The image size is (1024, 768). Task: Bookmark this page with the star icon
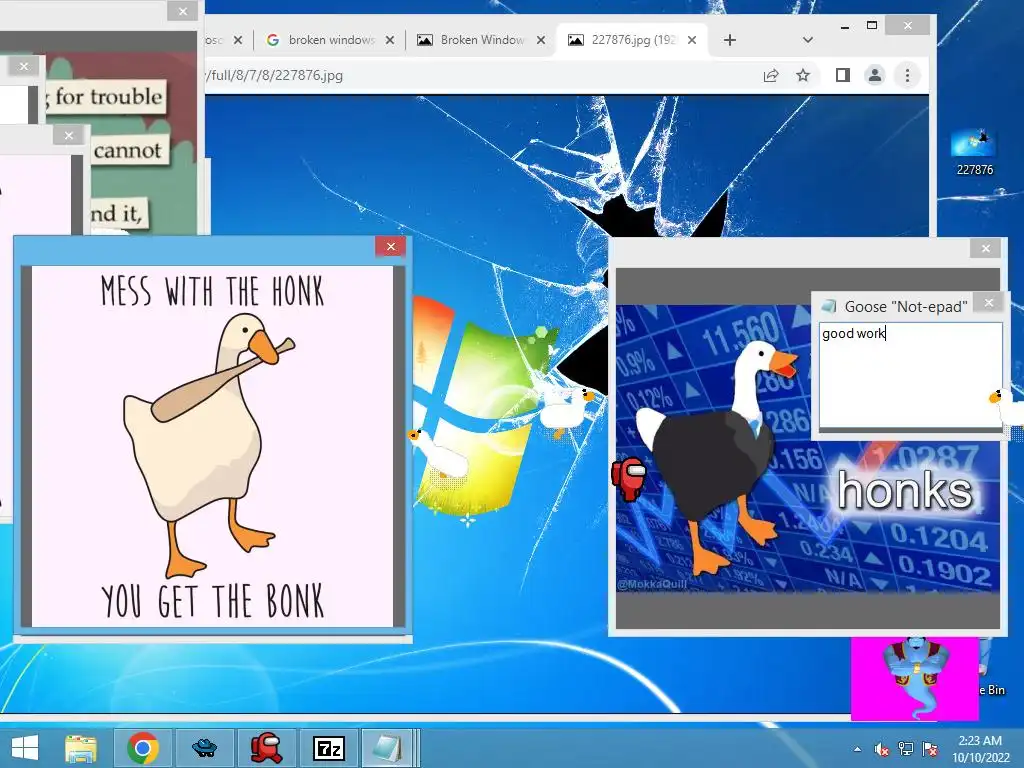tap(803, 76)
